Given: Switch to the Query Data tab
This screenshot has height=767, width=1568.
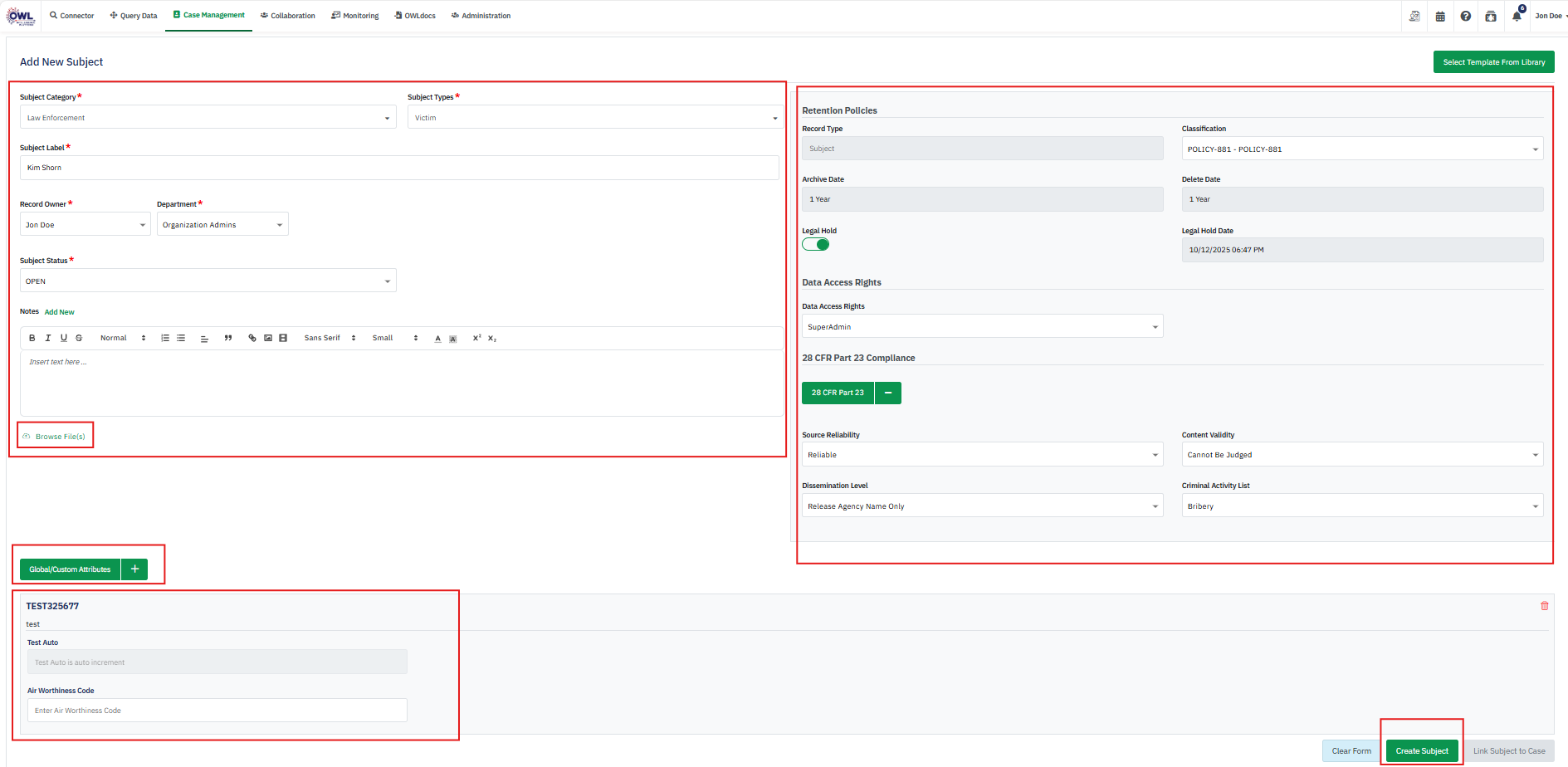Looking at the screenshot, I should click(x=133, y=16).
